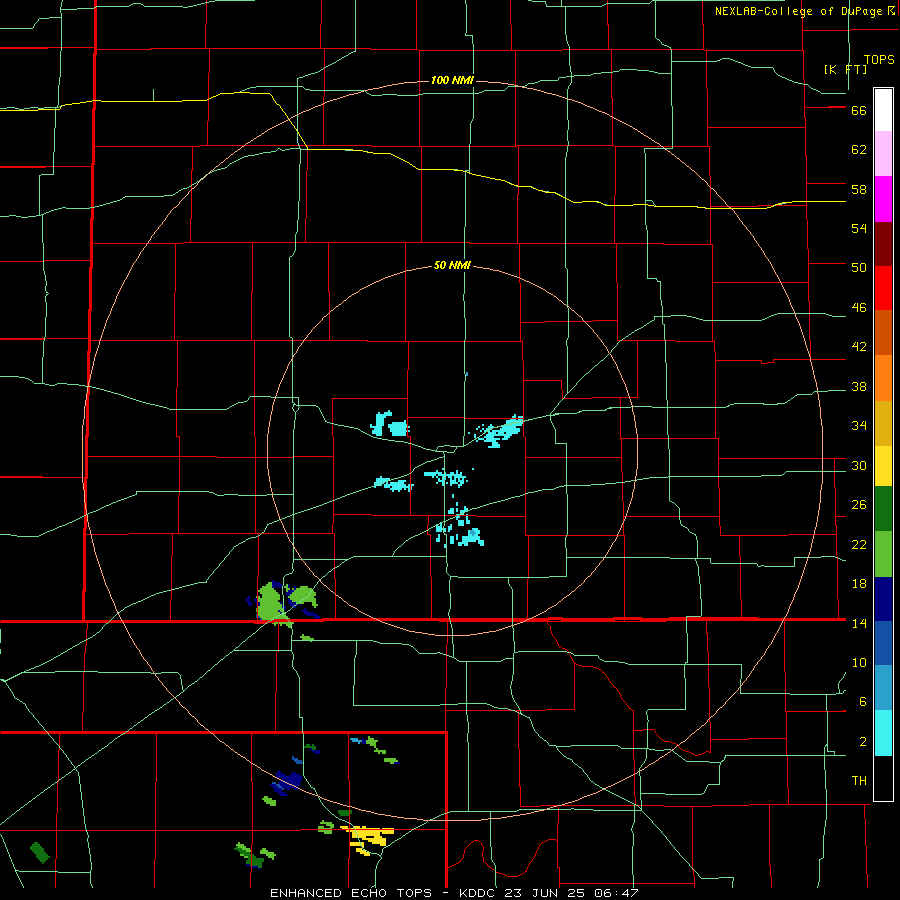Click the gold 34 kft legend swatch
900x900 pixels.
coord(883,422)
